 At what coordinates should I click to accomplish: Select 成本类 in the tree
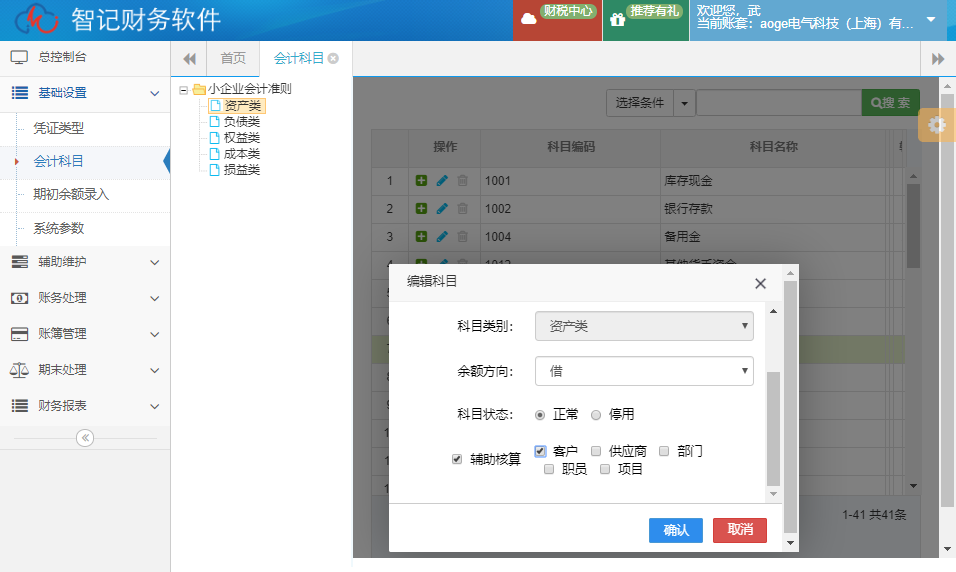coord(242,154)
